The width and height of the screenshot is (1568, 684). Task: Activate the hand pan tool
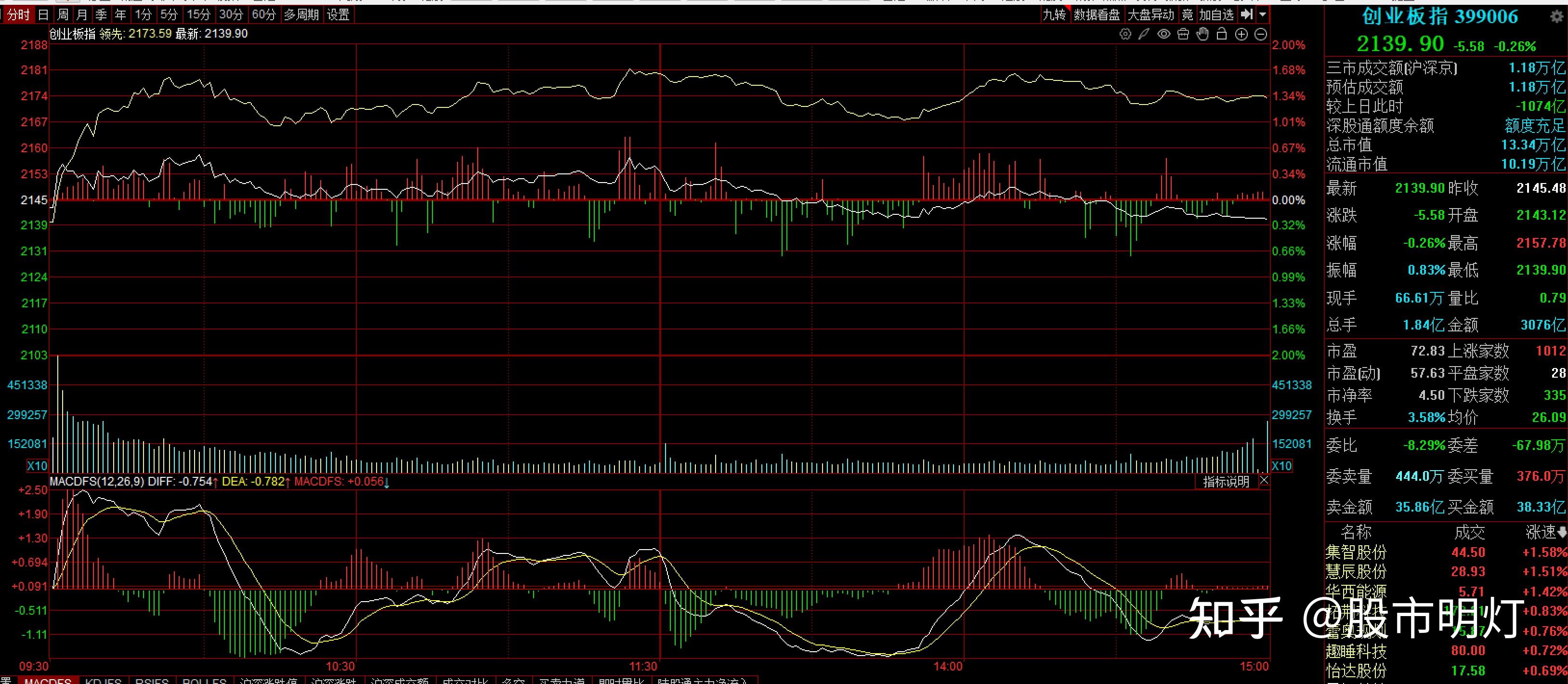(x=1202, y=34)
